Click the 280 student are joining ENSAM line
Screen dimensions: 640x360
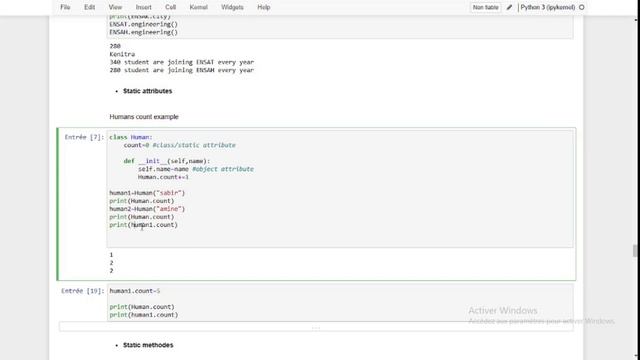tap(182, 70)
